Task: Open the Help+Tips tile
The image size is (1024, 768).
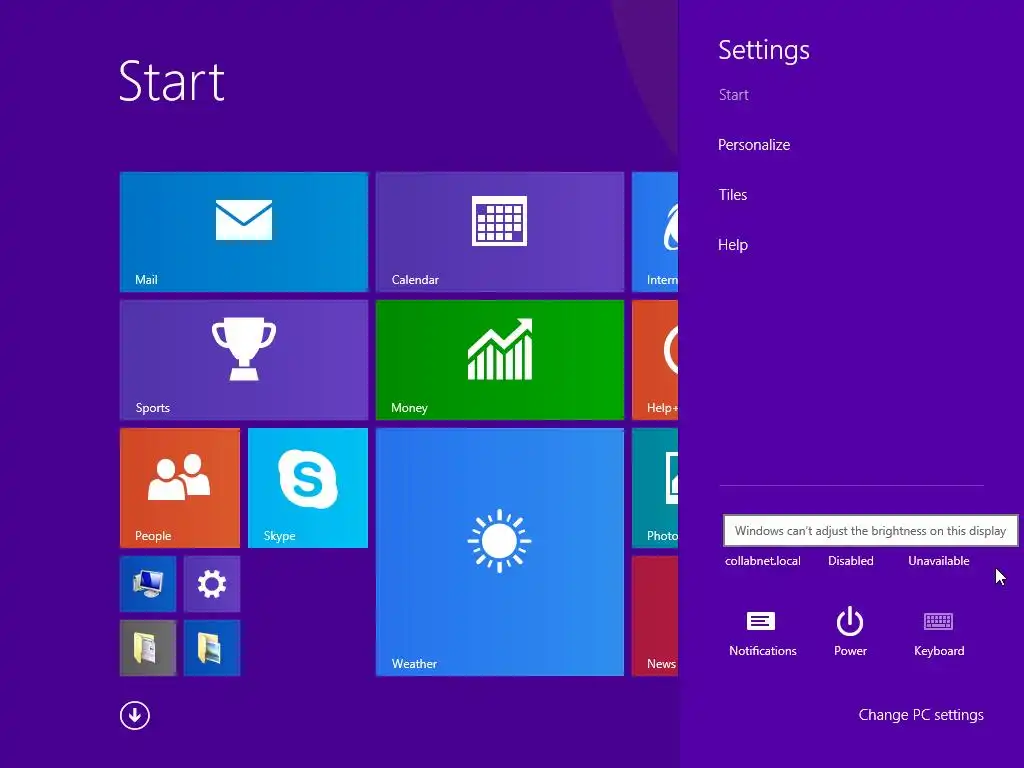Action: (655, 360)
